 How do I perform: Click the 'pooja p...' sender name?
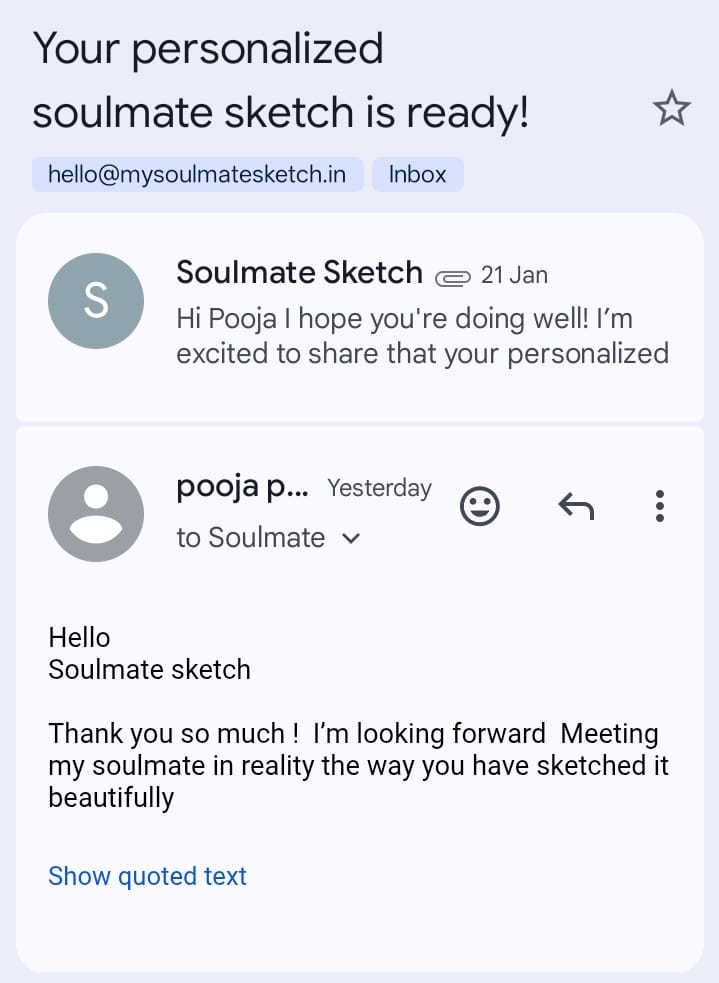click(x=242, y=487)
